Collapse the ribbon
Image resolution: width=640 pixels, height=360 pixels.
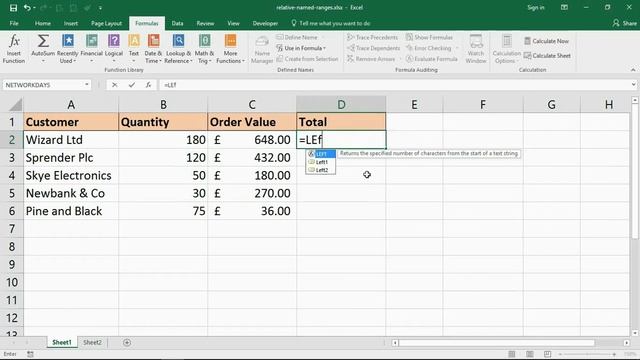point(633,70)
